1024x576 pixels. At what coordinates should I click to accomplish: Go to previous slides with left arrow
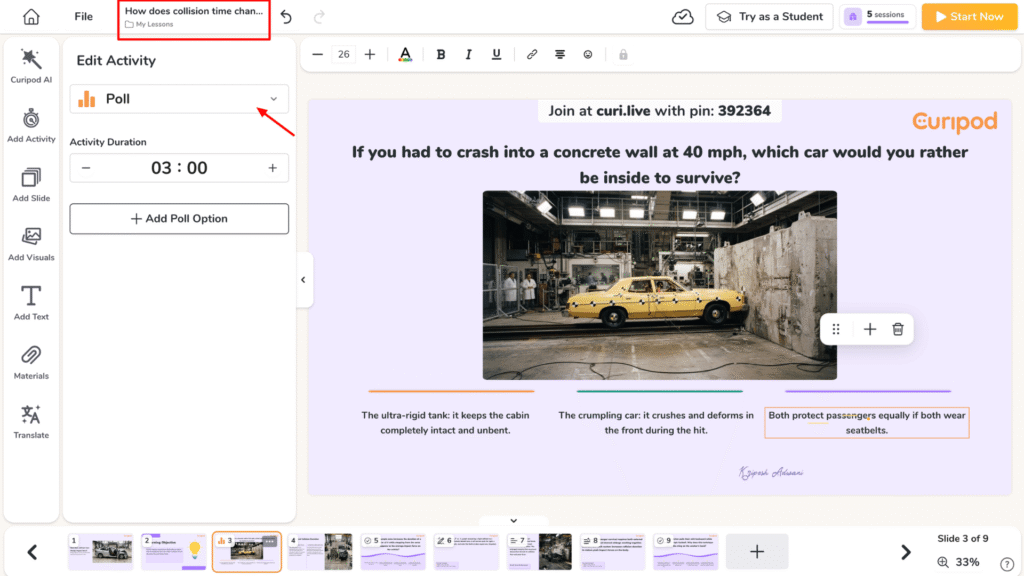pyautogui.click(x=32, y=552)
